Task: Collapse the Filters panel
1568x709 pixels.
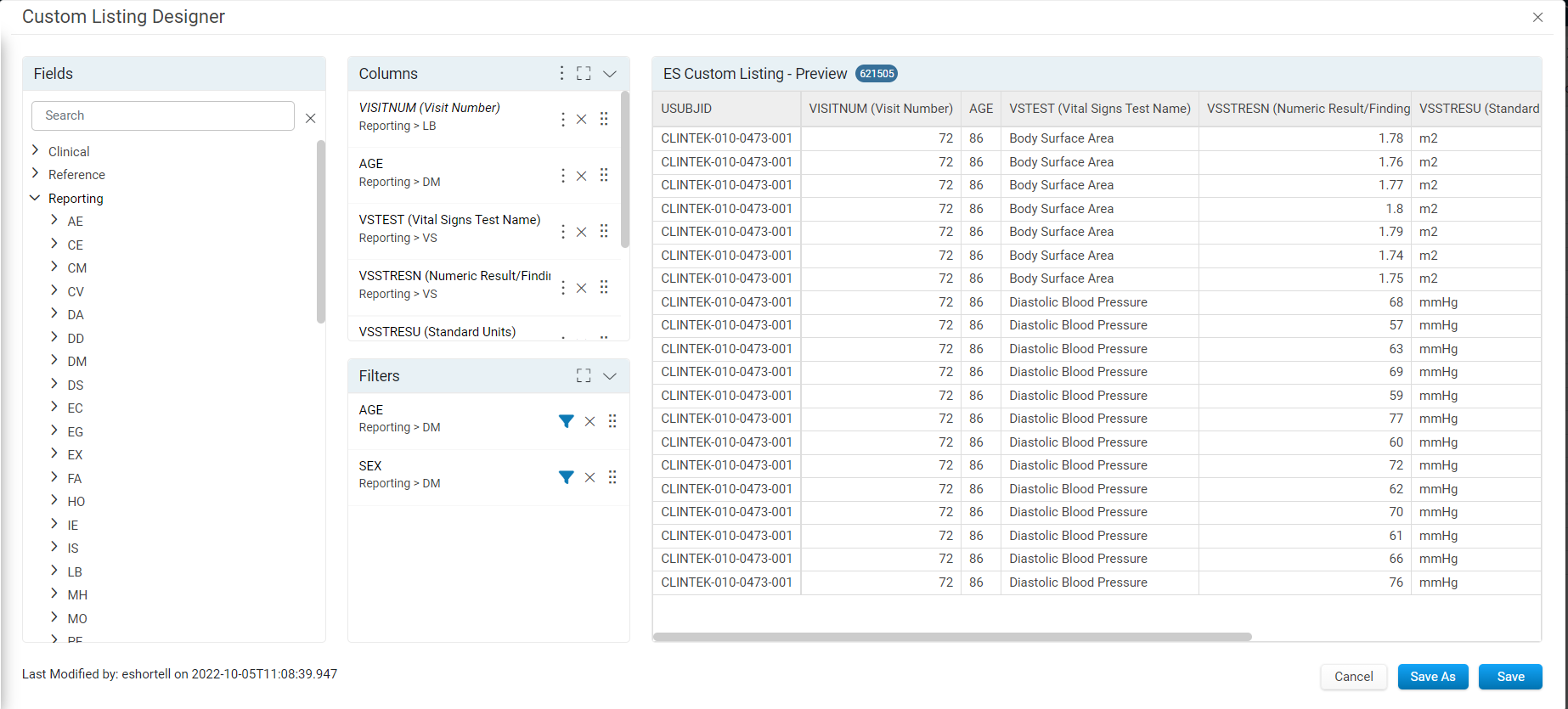Action: pyautogui.click(x=610, y=376)
